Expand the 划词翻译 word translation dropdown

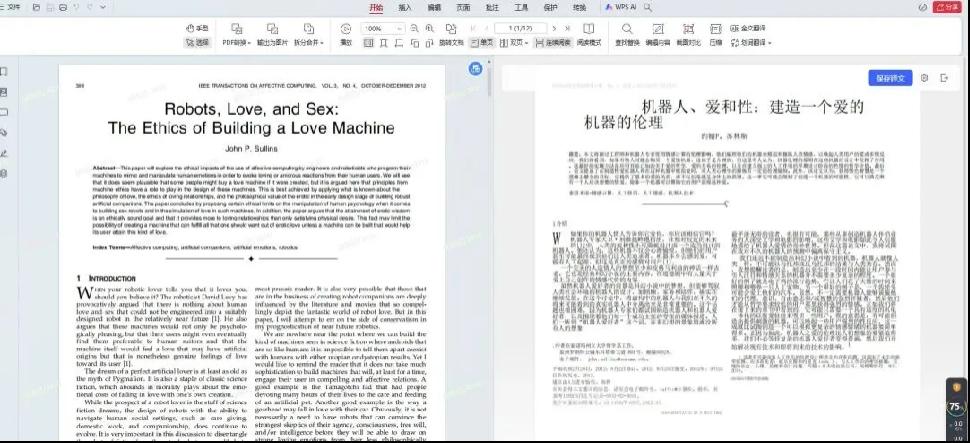750,43
